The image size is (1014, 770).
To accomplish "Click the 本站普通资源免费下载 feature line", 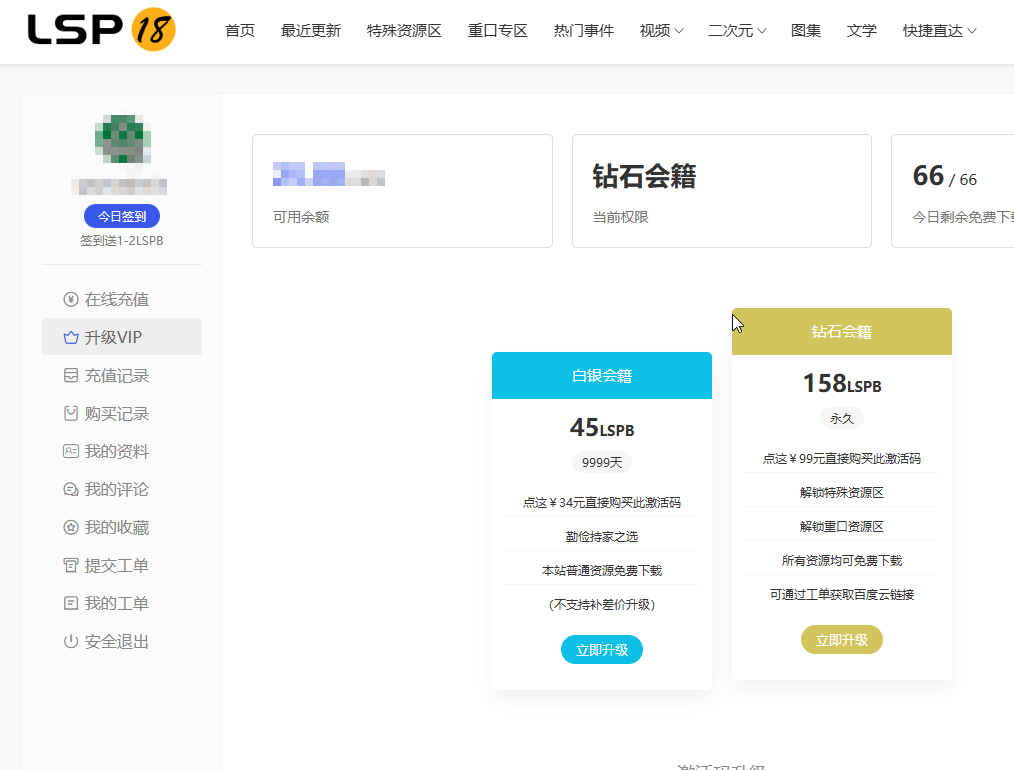I will (601, 570).
